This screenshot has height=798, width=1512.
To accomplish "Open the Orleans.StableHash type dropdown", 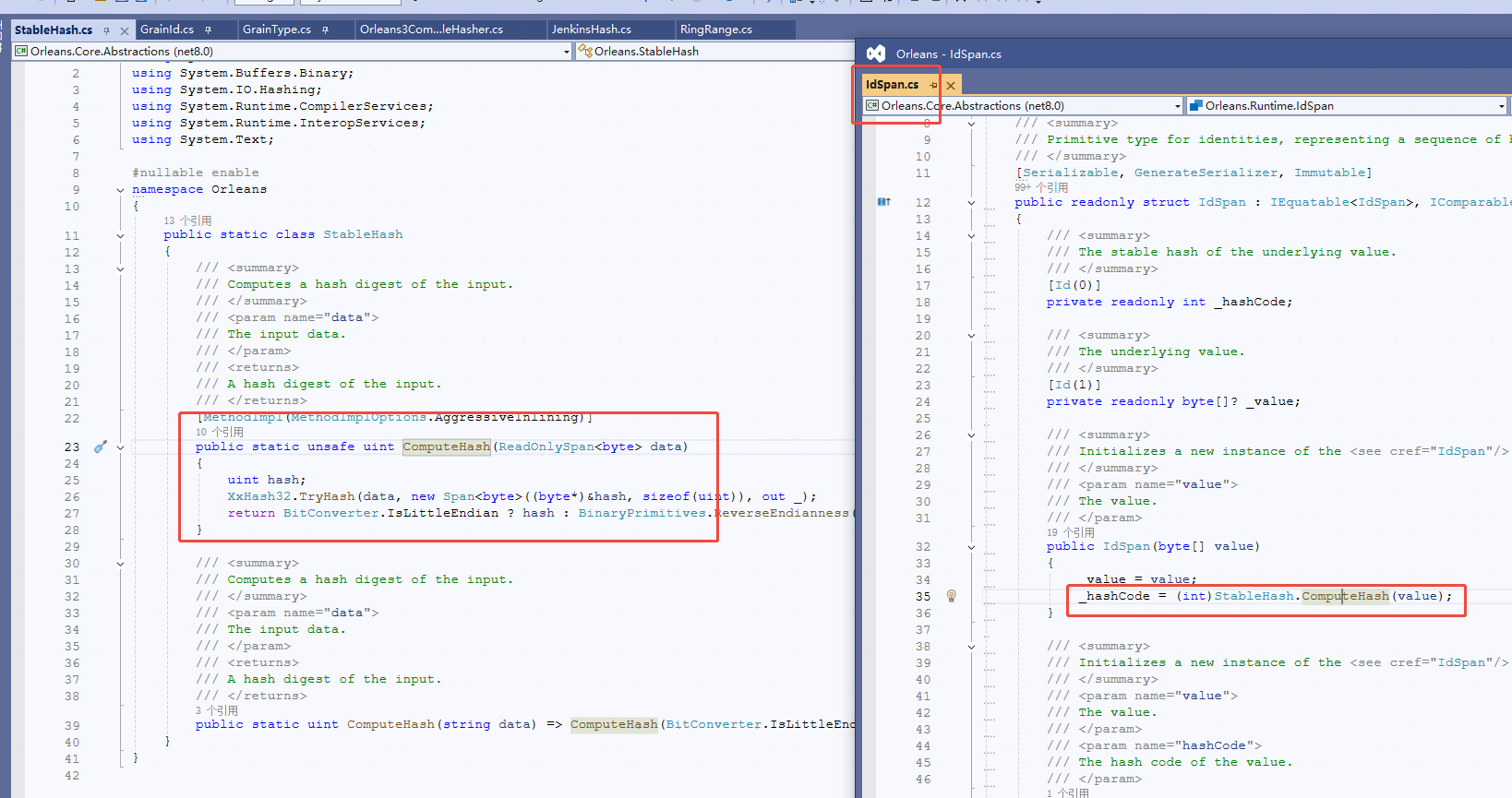I will 714,52.
